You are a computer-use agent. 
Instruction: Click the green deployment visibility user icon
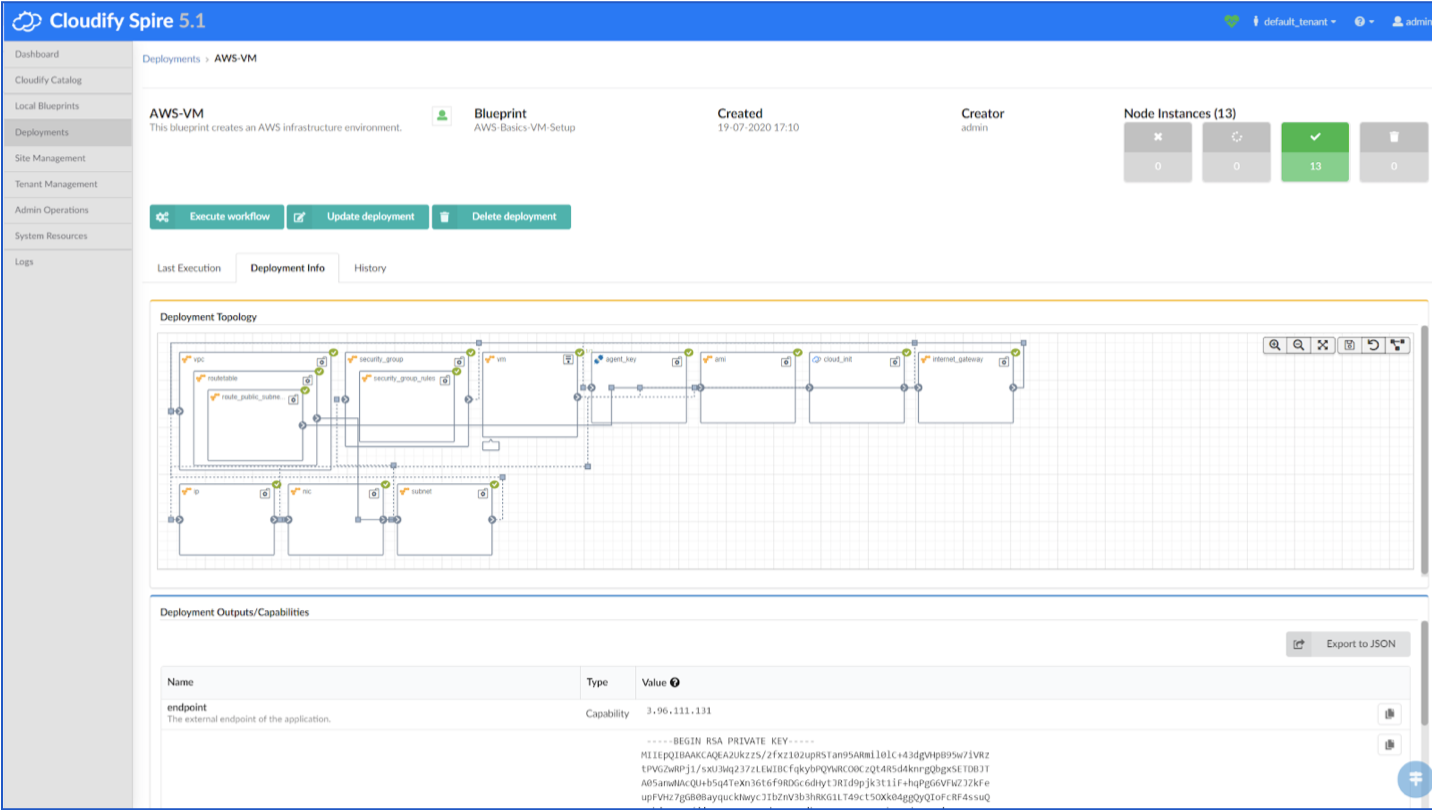(441, 116)
